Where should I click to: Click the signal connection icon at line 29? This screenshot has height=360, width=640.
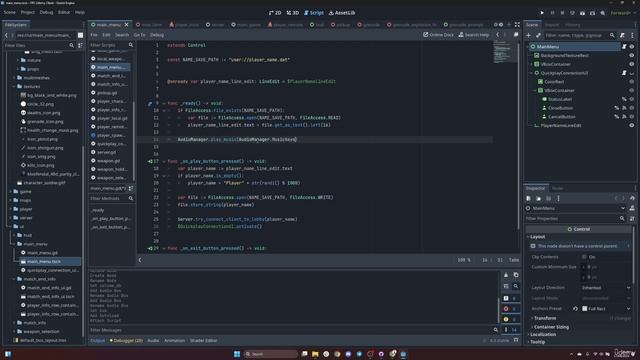pyautogui.click(x=150, y=248)
